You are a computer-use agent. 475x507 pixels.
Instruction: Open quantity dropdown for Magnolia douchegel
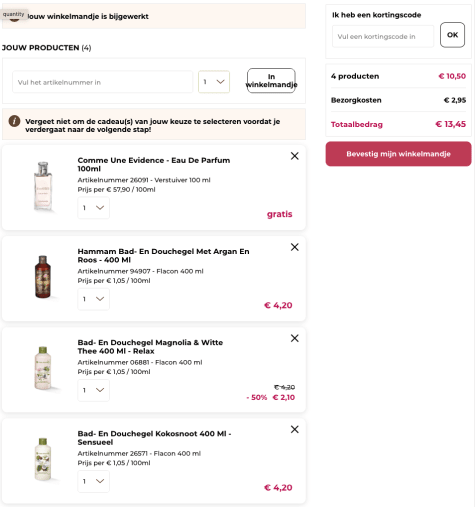[x=93, y=390]
